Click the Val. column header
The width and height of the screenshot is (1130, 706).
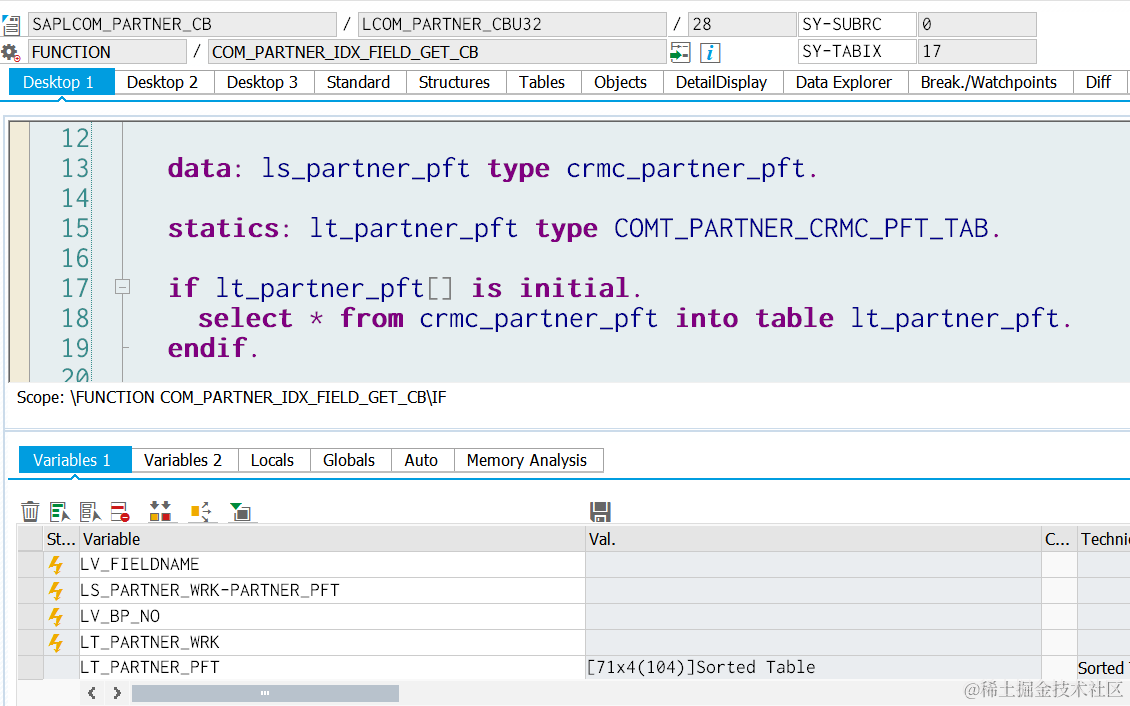point(814,539)
